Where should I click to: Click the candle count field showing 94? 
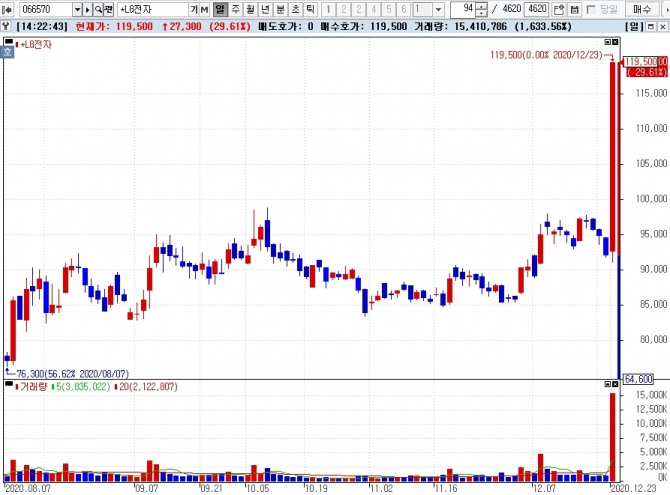click(463, 9)
